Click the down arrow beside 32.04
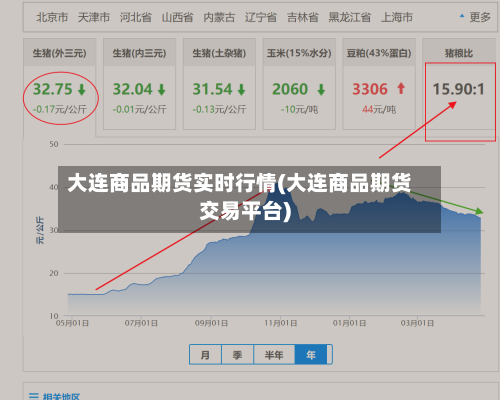This screenshot has width=500, height=400. tap(162, 90)
